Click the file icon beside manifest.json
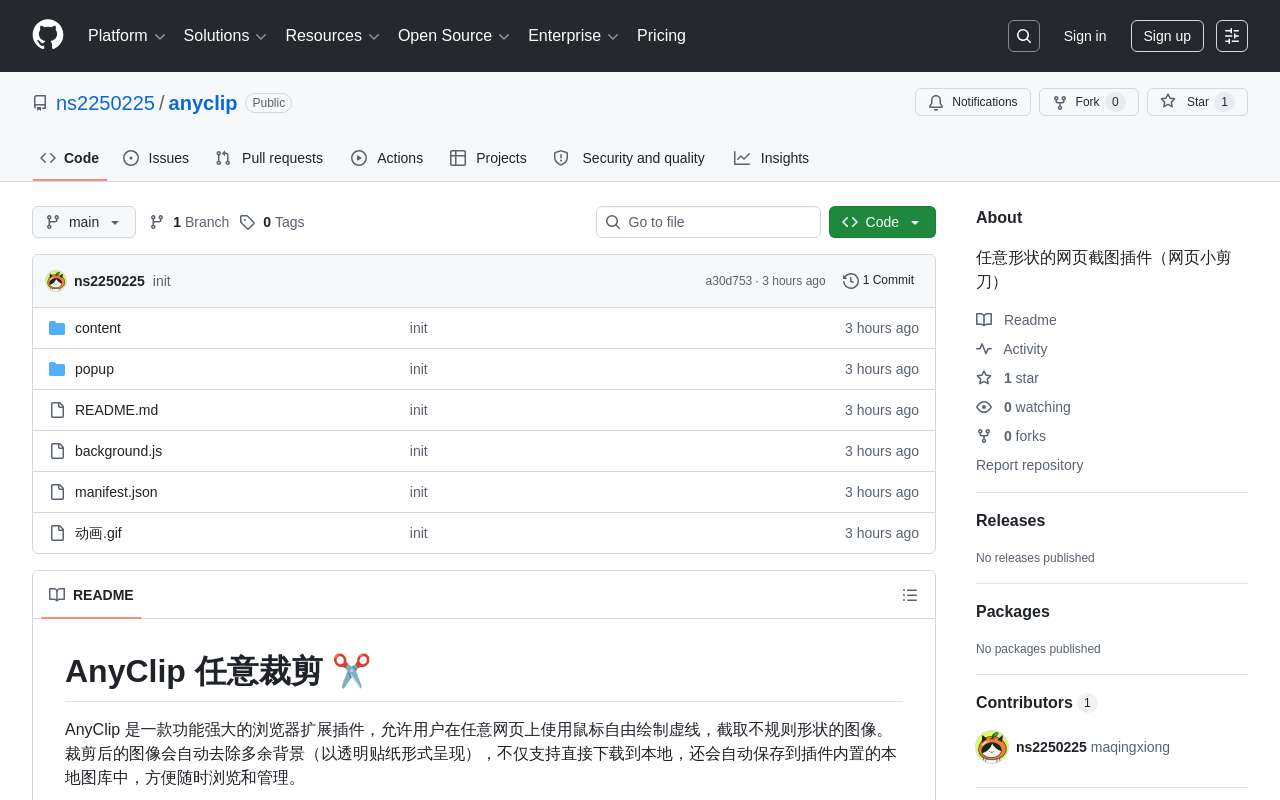Screen dimensions: 1280x800 57,492
